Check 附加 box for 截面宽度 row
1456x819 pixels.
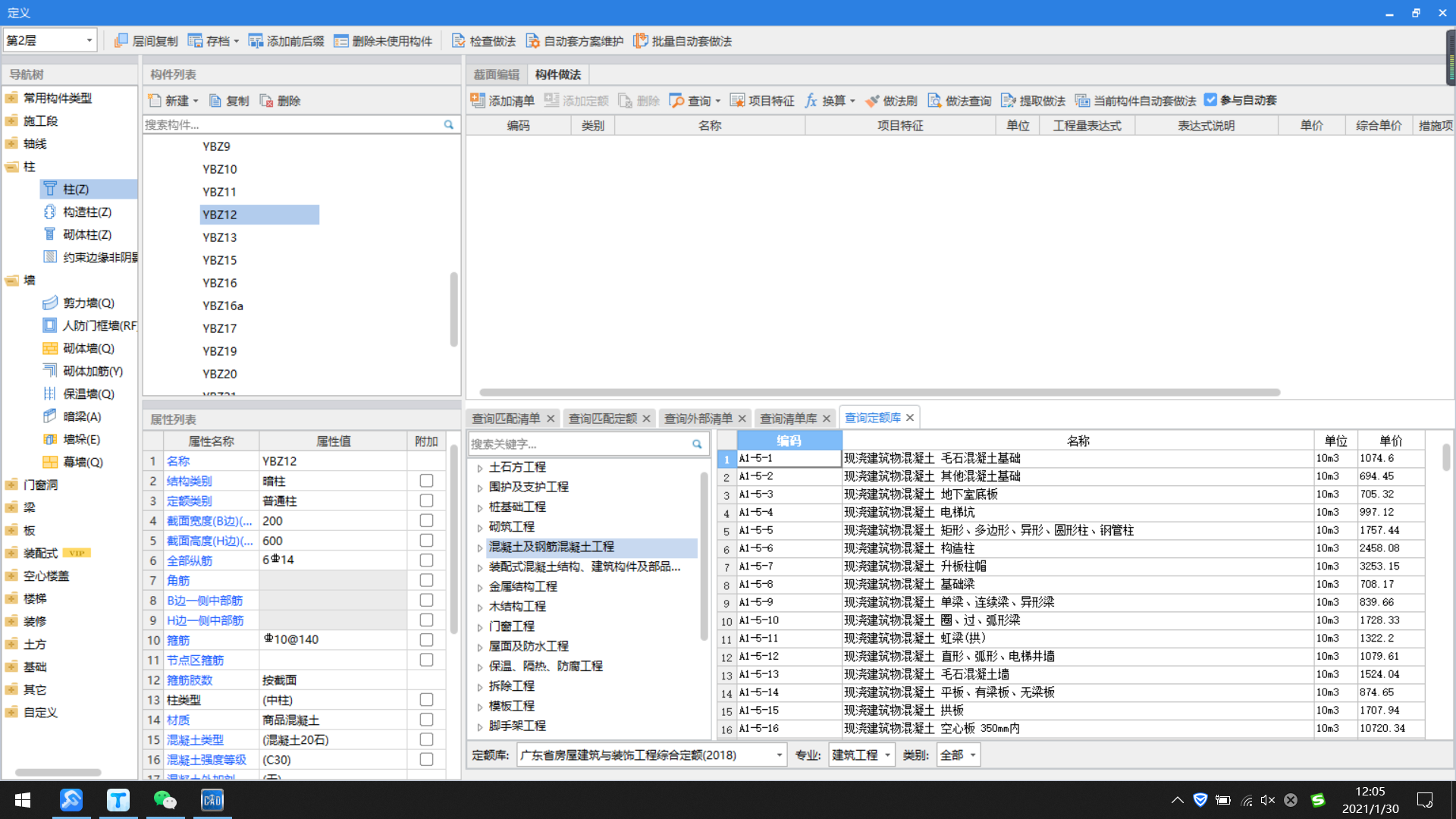pos(426,520)
